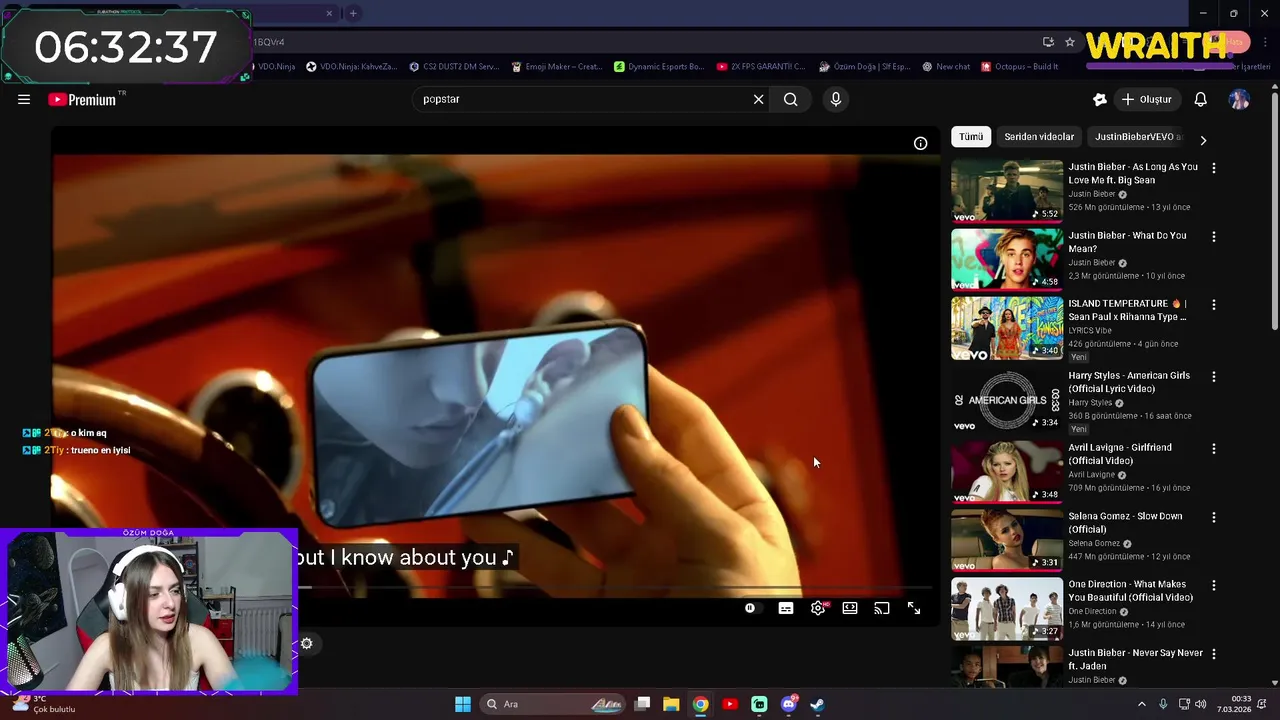This screenshot has width=1280, height=720.
Task: Select the Seriden videolar chip
Action: tap(1039, 137)
